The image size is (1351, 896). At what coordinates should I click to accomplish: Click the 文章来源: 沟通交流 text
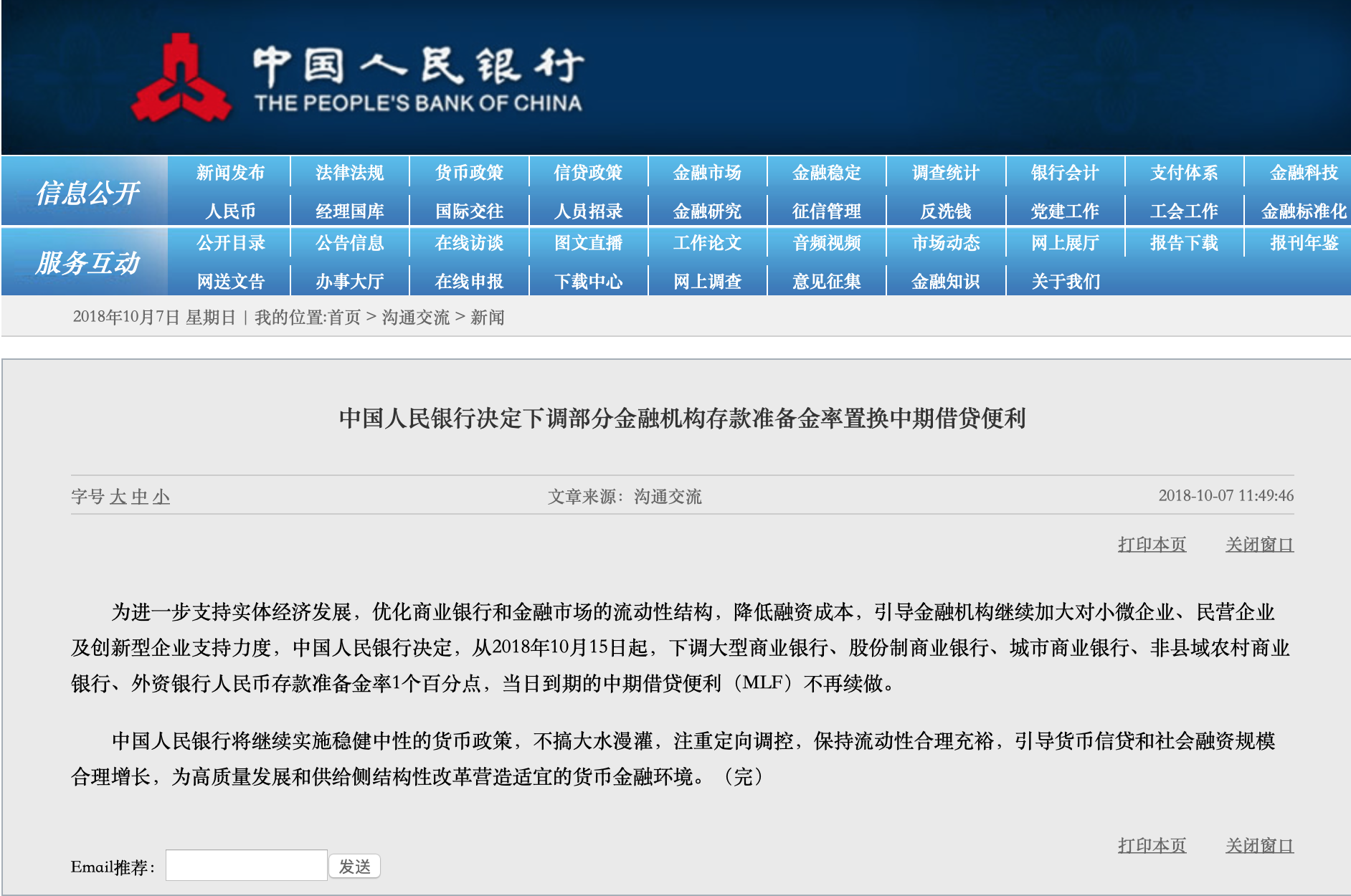click(625, 497)
